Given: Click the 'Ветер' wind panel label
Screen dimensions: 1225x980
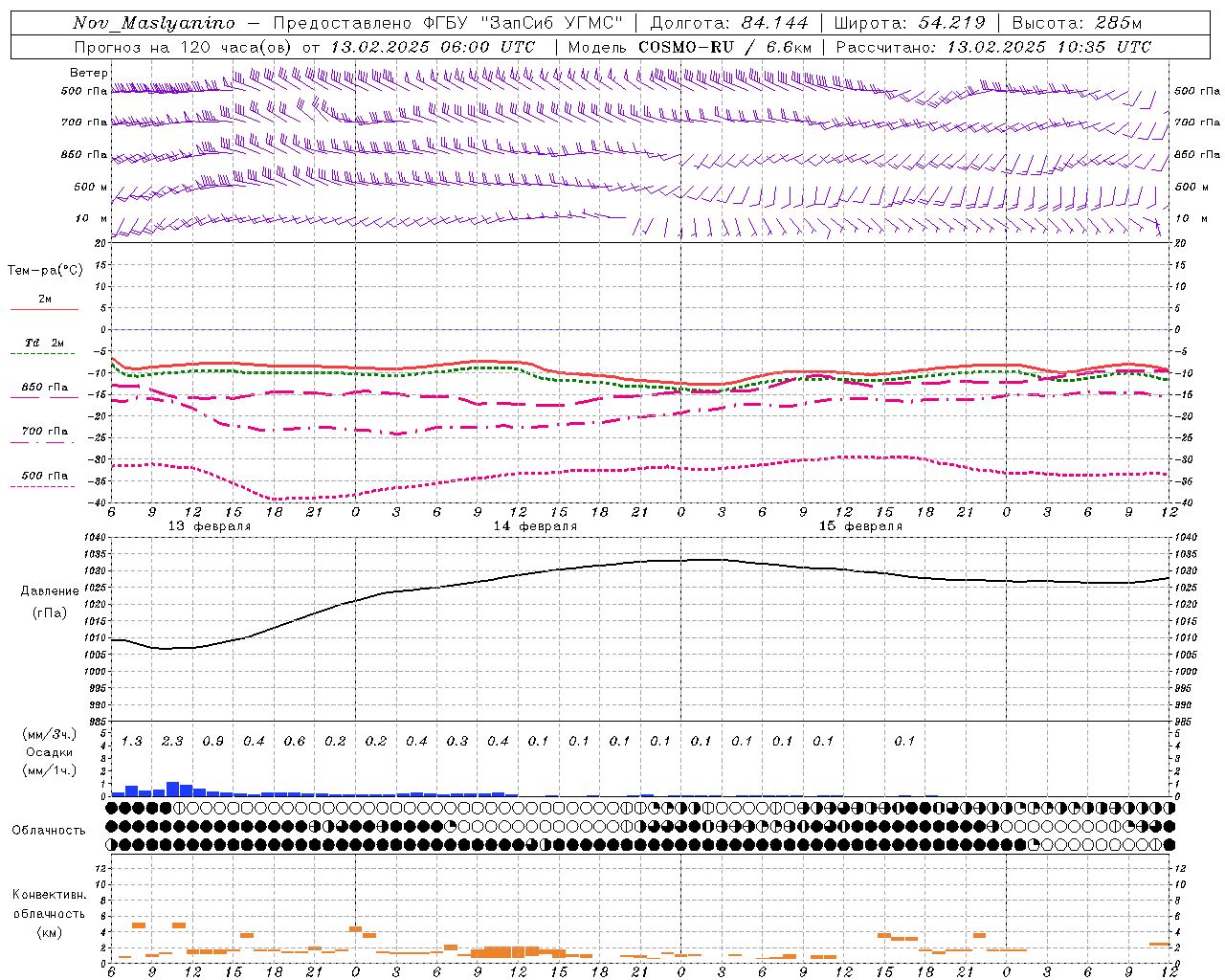Looking at the screenshot, I should [88, 73].
